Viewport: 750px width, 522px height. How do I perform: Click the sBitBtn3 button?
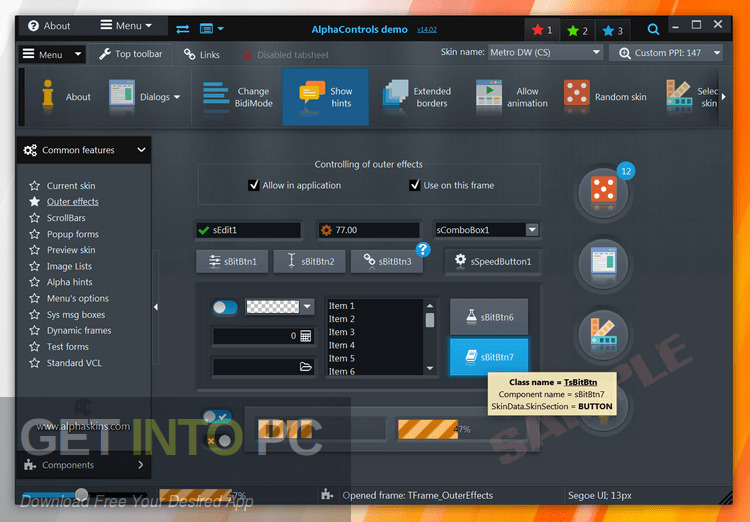[x=386, y=262]
